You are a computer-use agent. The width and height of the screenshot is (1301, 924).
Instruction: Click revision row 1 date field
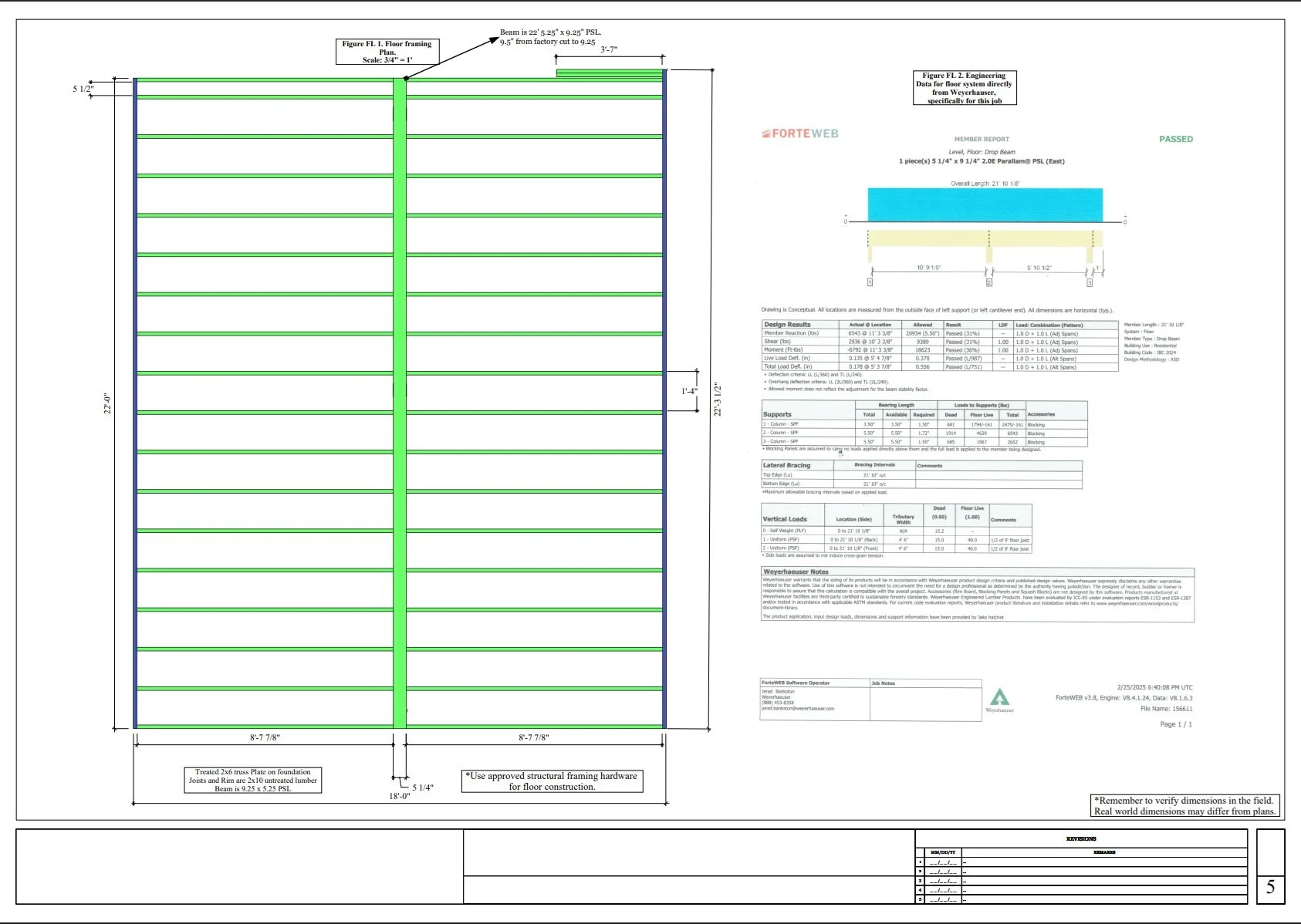point(942,862)
